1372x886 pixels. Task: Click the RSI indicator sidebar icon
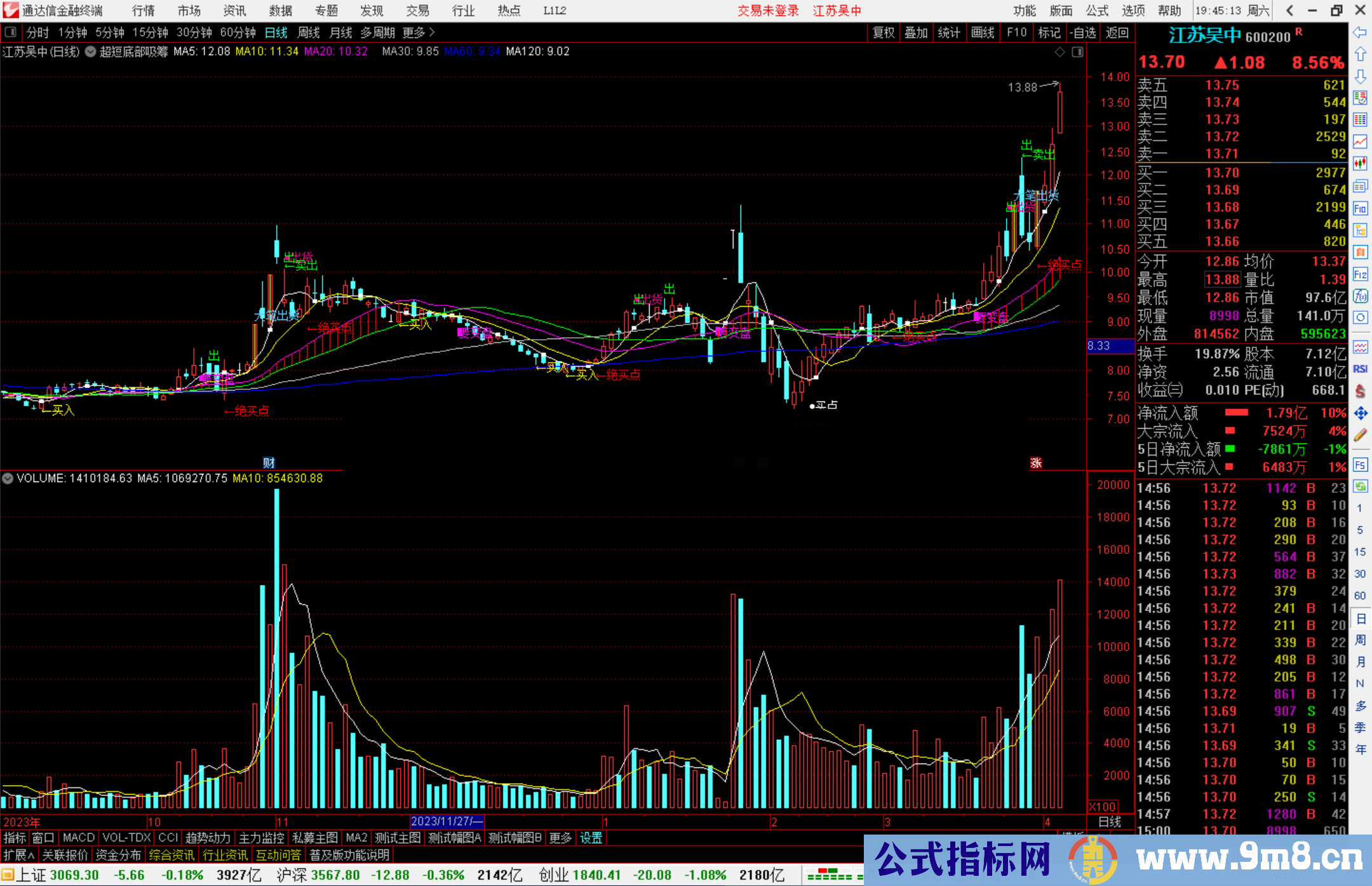point(1360,369)
